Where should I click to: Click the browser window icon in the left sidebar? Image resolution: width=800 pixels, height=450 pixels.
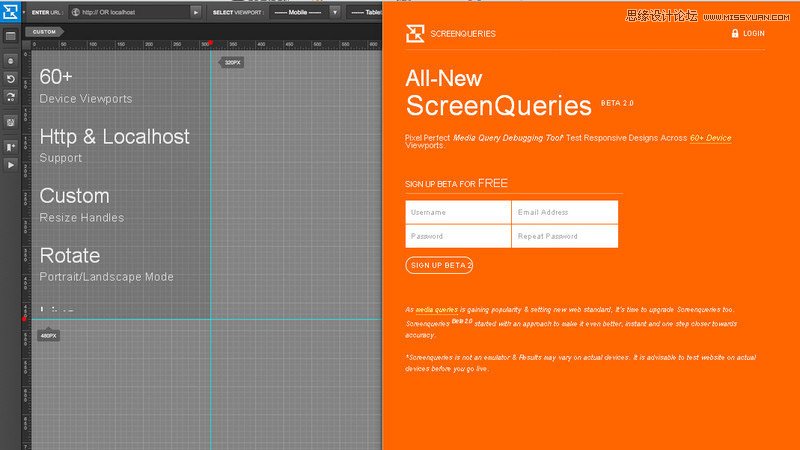(10, 36)
